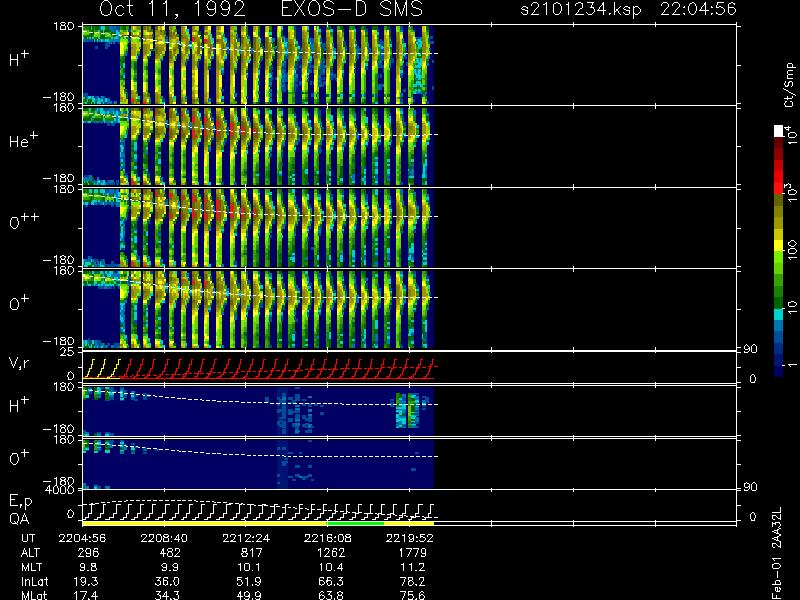Image resolution: width=800 pixels, height=600 pixels.
Task: Pick the cyan colorbar segment near 10
Action: click(779, 314)
